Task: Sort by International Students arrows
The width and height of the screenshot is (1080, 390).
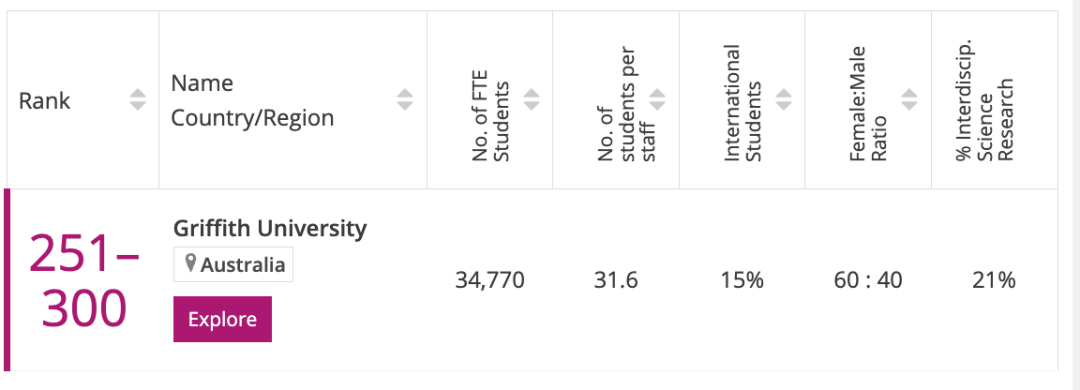Action: click(x=784, y=100)
